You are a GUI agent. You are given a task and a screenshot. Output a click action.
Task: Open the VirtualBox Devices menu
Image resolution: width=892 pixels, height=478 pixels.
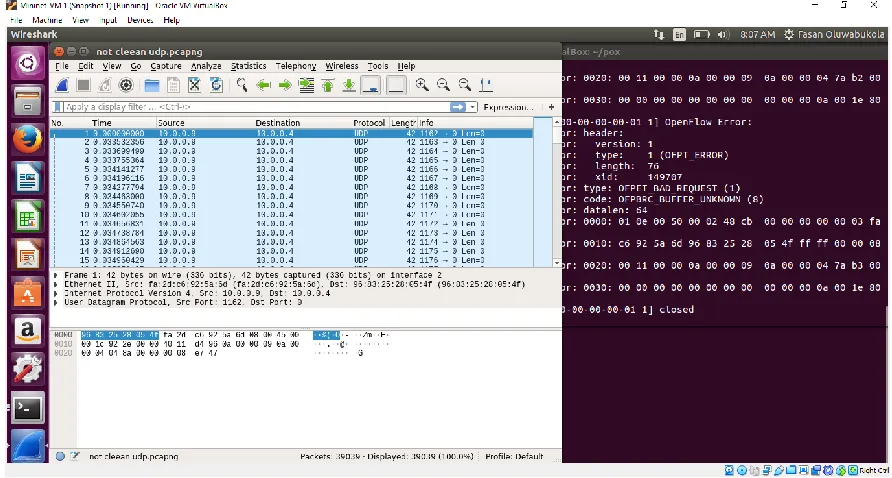coord(140,20)
